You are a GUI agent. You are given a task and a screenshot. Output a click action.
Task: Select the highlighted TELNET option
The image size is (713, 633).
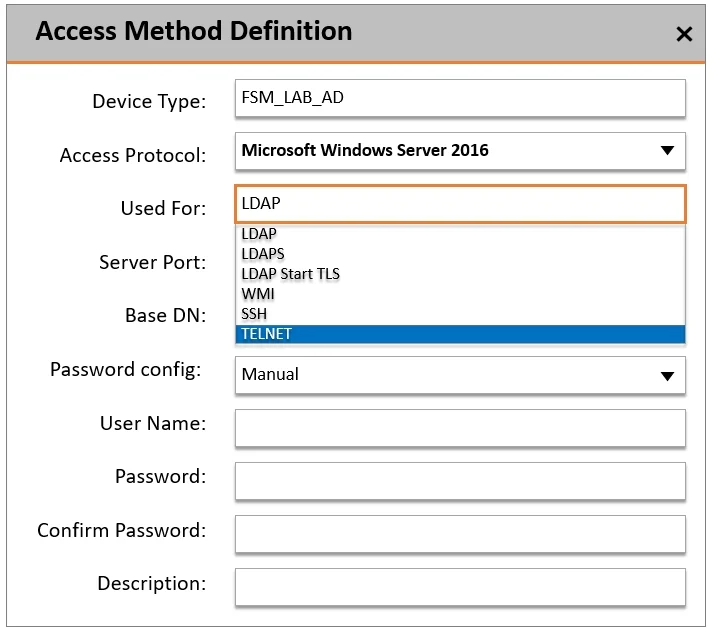(x=460, y=334)
